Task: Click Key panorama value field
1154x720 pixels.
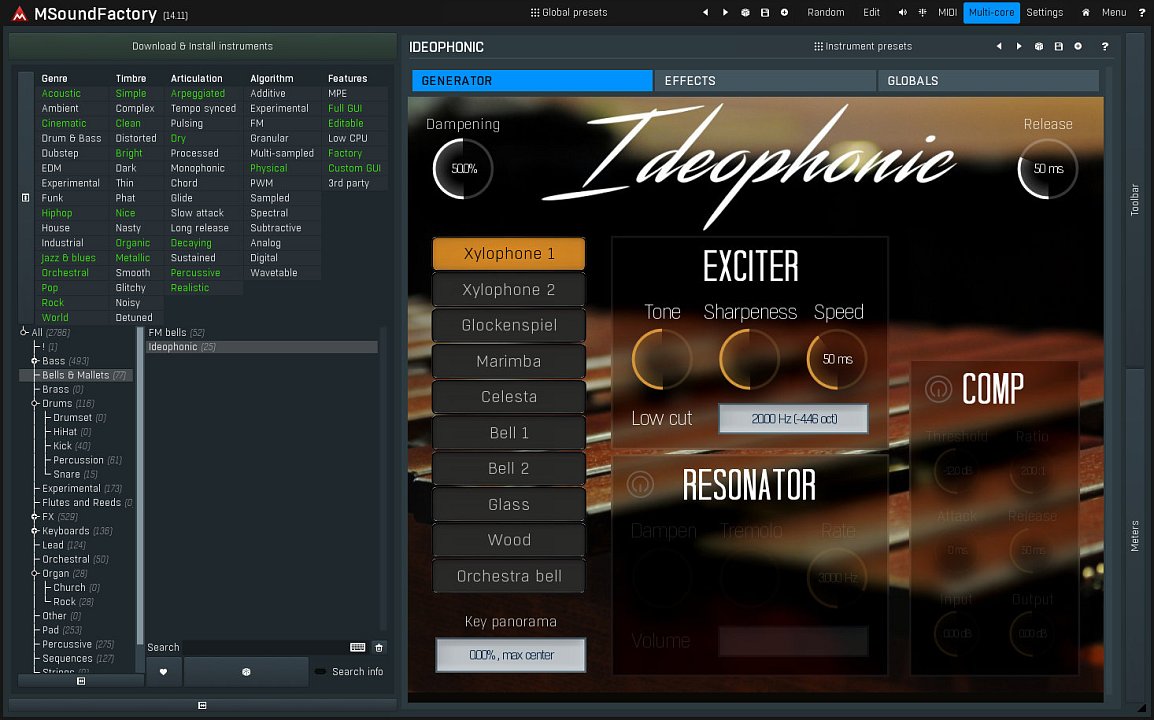Action: 511,654
